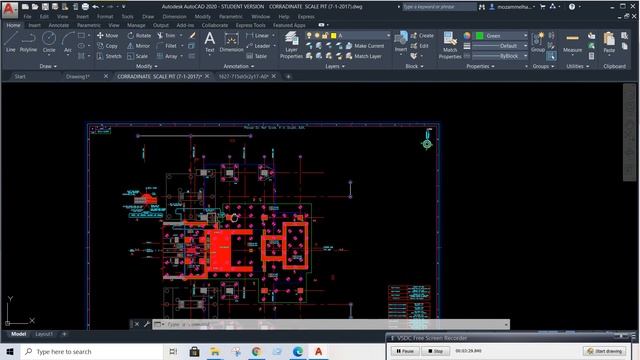The width and height of the screenshot is (640, 360).
Task: Open the Dimension menu
Action: [174, 17]
